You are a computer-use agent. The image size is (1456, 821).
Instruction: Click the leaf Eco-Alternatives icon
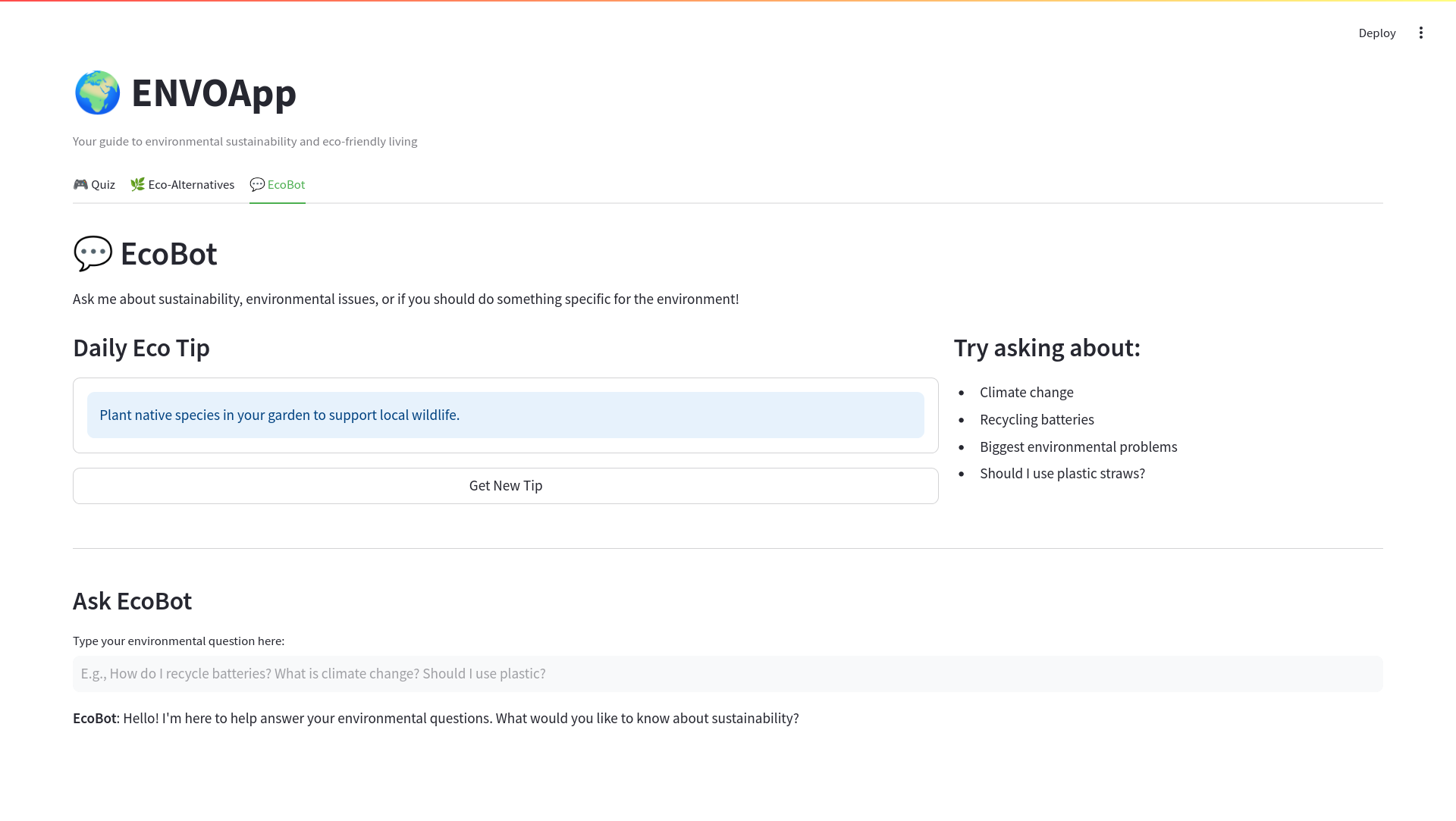coord(137,184)
